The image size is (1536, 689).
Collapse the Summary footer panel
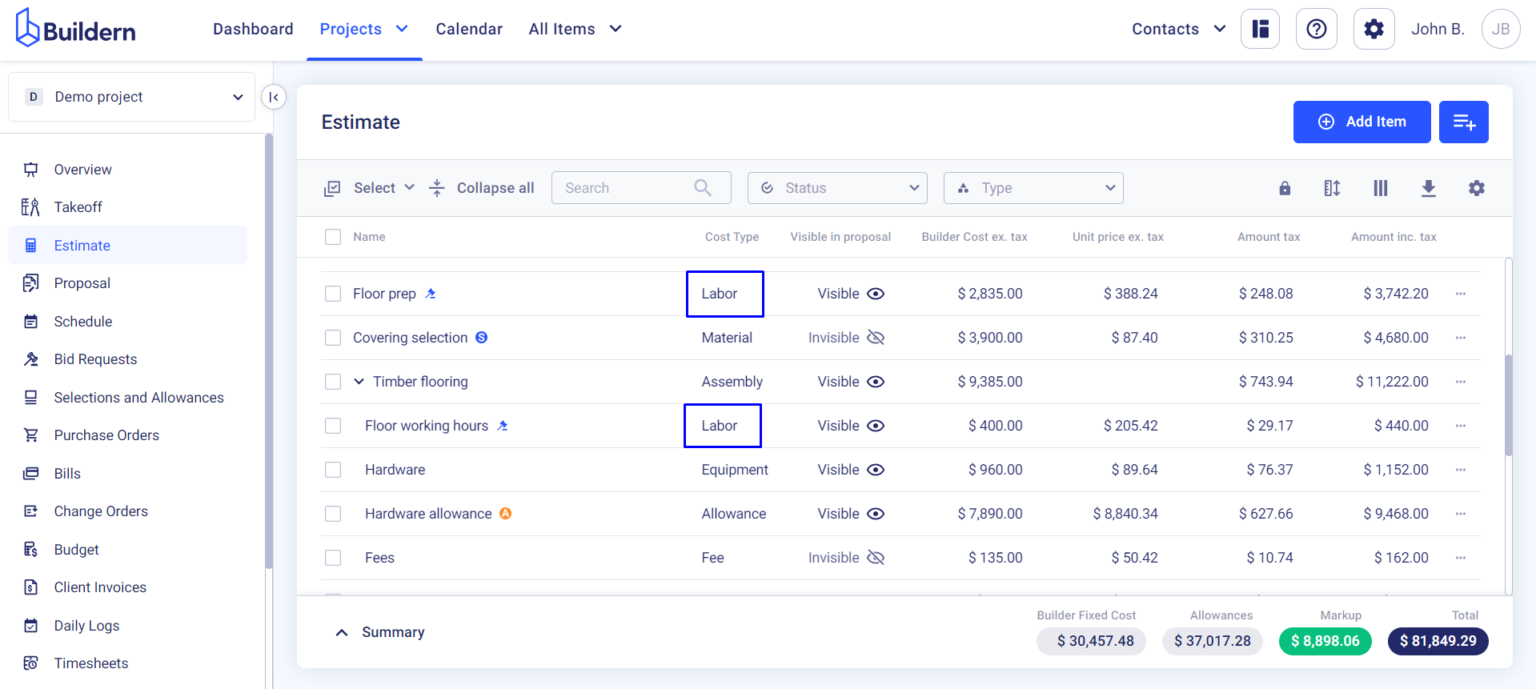click(x=341, y=632)
